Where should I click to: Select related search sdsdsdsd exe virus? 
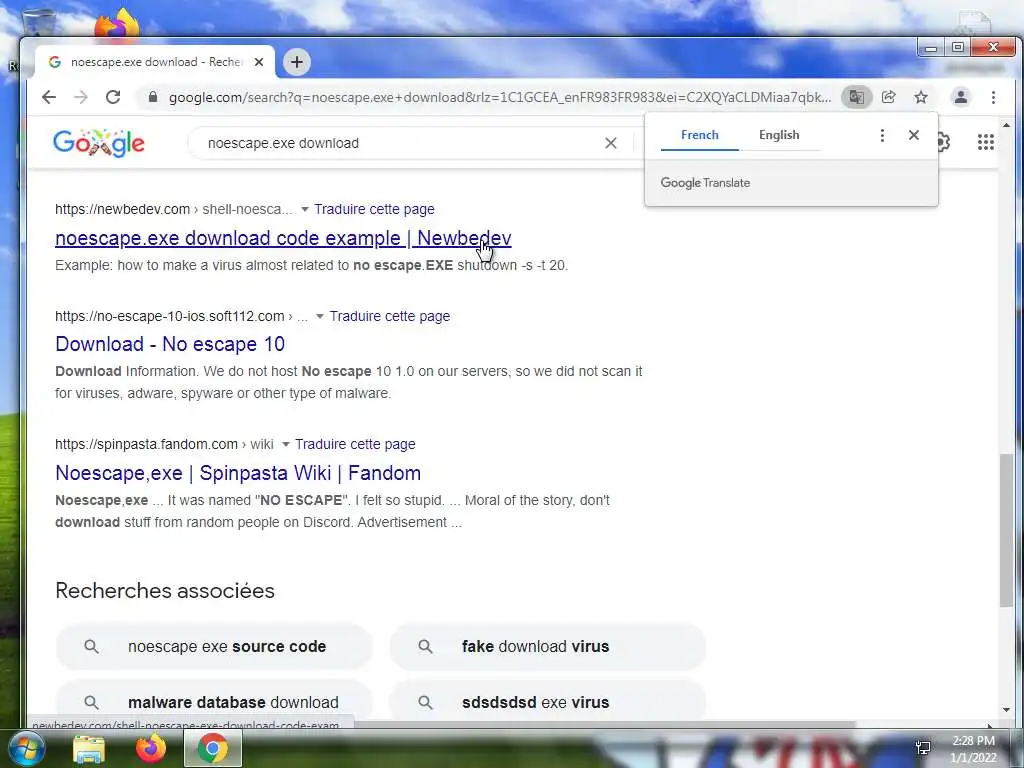click(x=548, y=702)
